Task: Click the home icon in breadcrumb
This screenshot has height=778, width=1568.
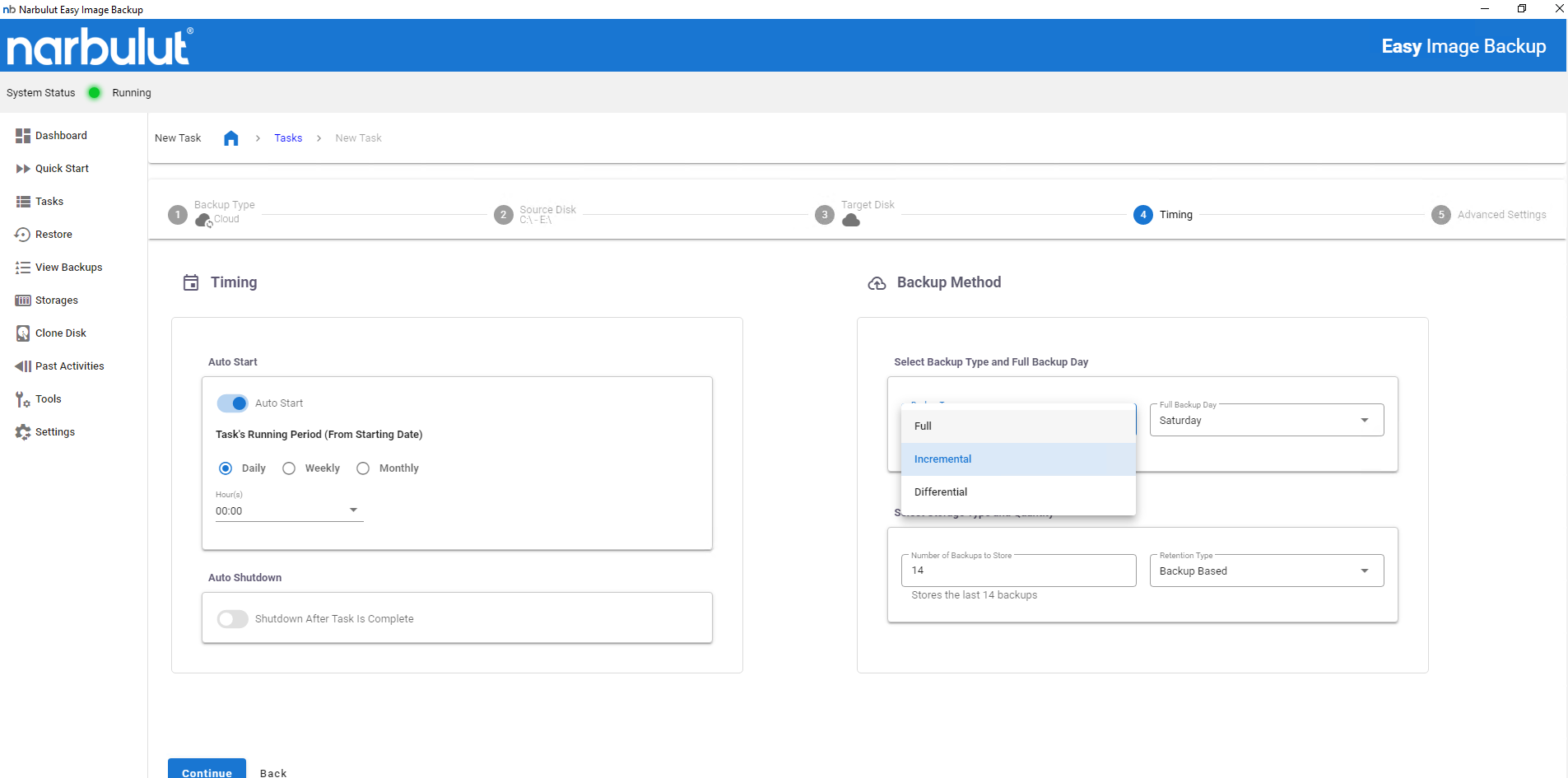Action: coord(231,138)
